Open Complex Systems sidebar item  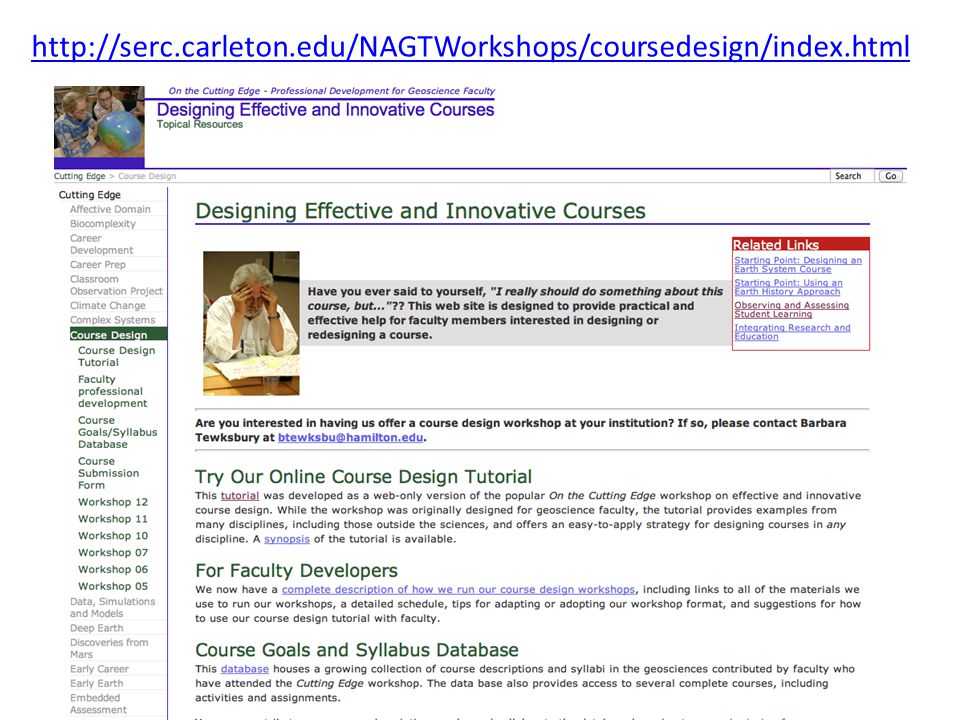113,320
